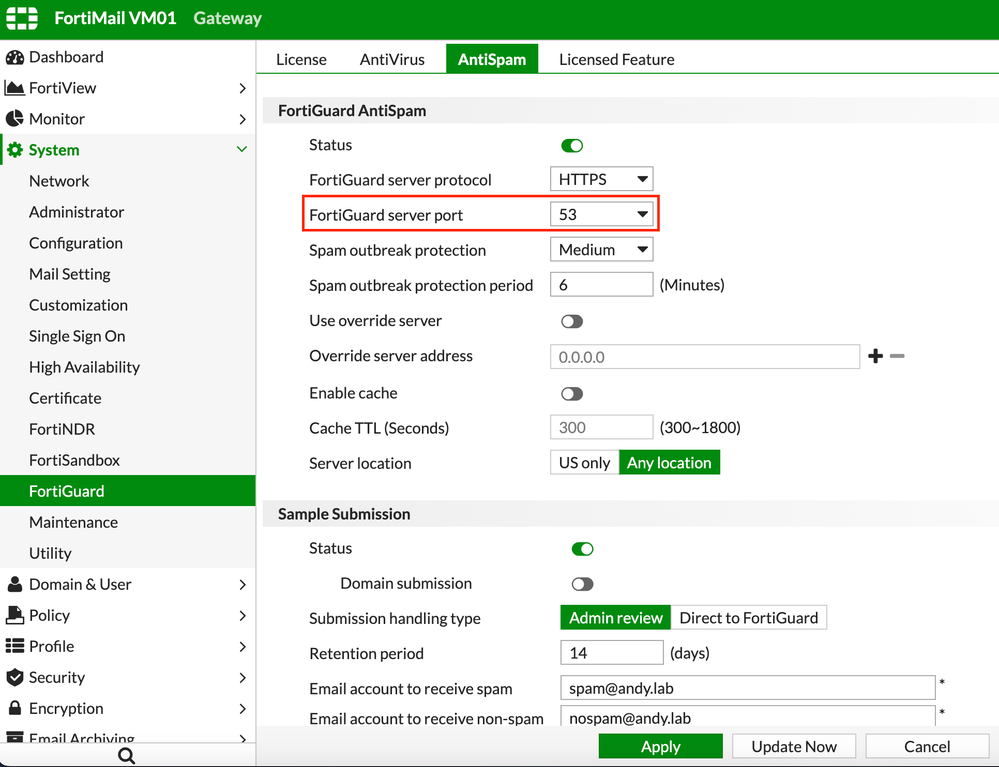Click Email account to receive spam field
999x767 pixels.
[747, 688]
